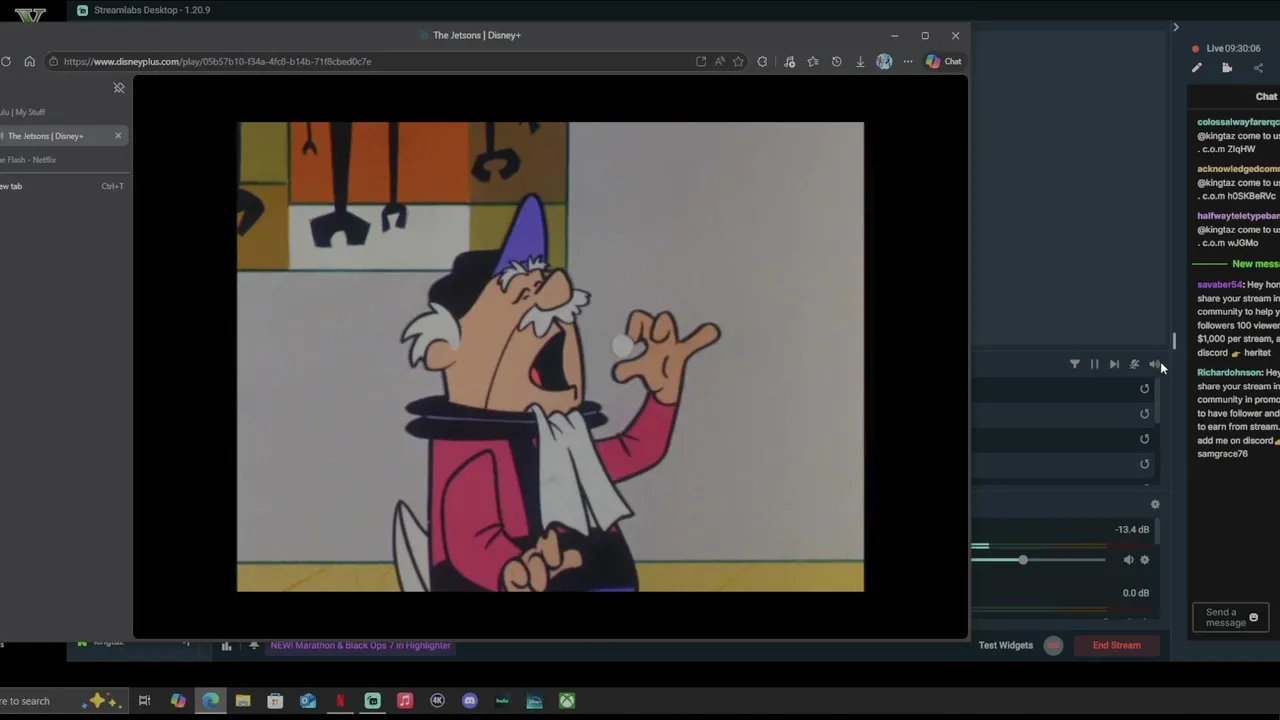1280x720 pixels.
Task: Click the halfwayteletypebar chat username
Action: coord(1238,216)
